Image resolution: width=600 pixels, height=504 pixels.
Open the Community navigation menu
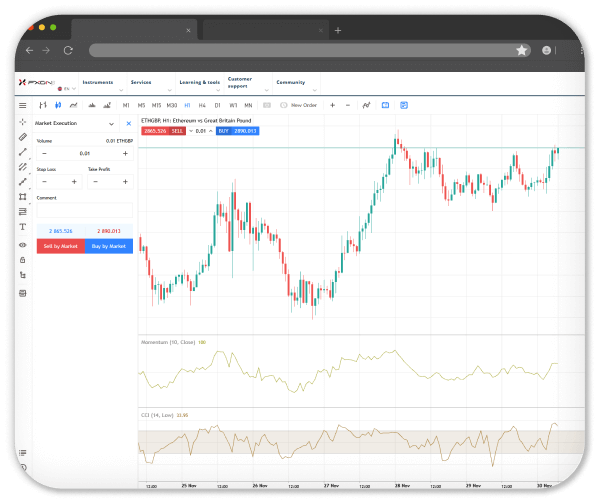click(x=292, y=83)
